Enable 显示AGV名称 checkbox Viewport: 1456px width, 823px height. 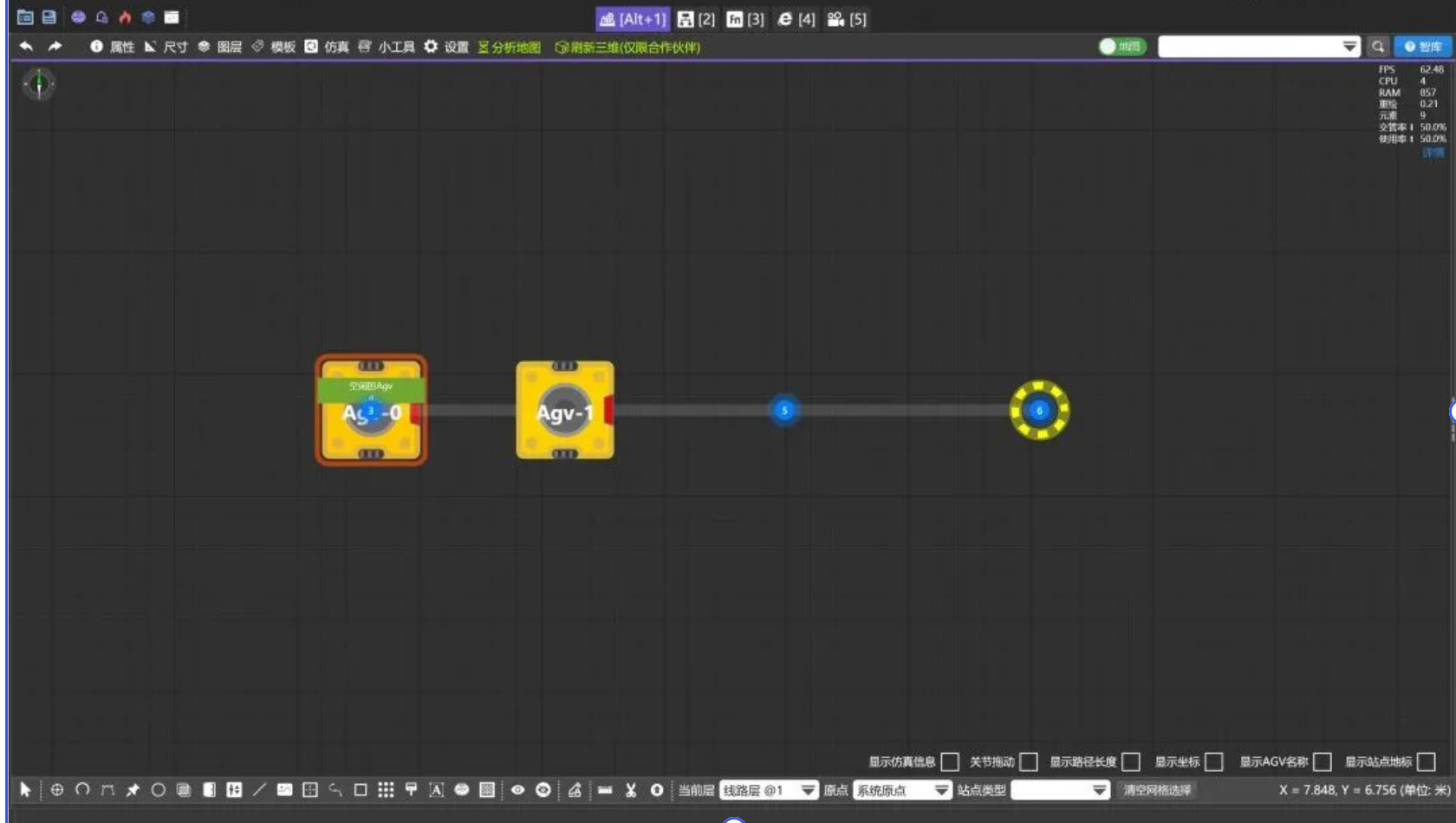click(x=1323, y=761)
